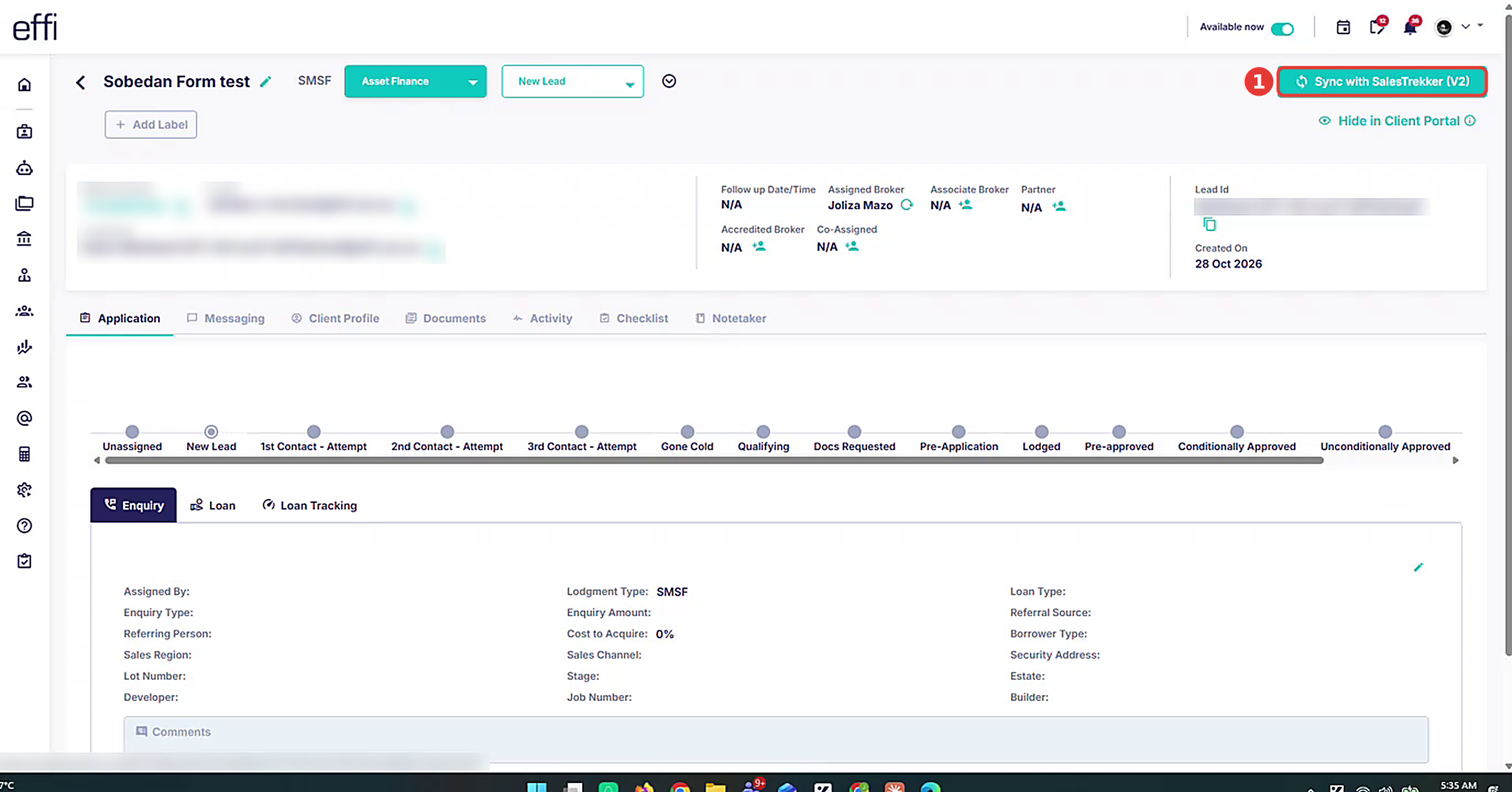Image resolution: width=1512 pixels, height=792 pixels.
Task: Open the calculator sidebar icon
Action: pos(24,454)
